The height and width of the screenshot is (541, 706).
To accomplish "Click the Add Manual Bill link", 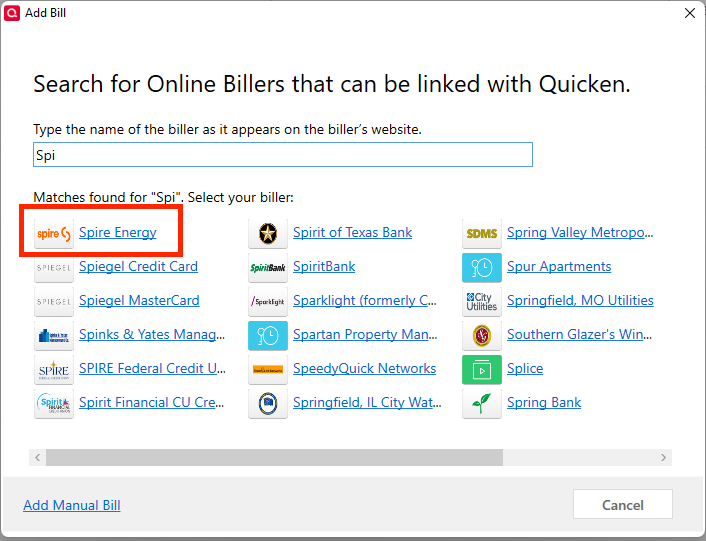I will (x=72, y=505).
